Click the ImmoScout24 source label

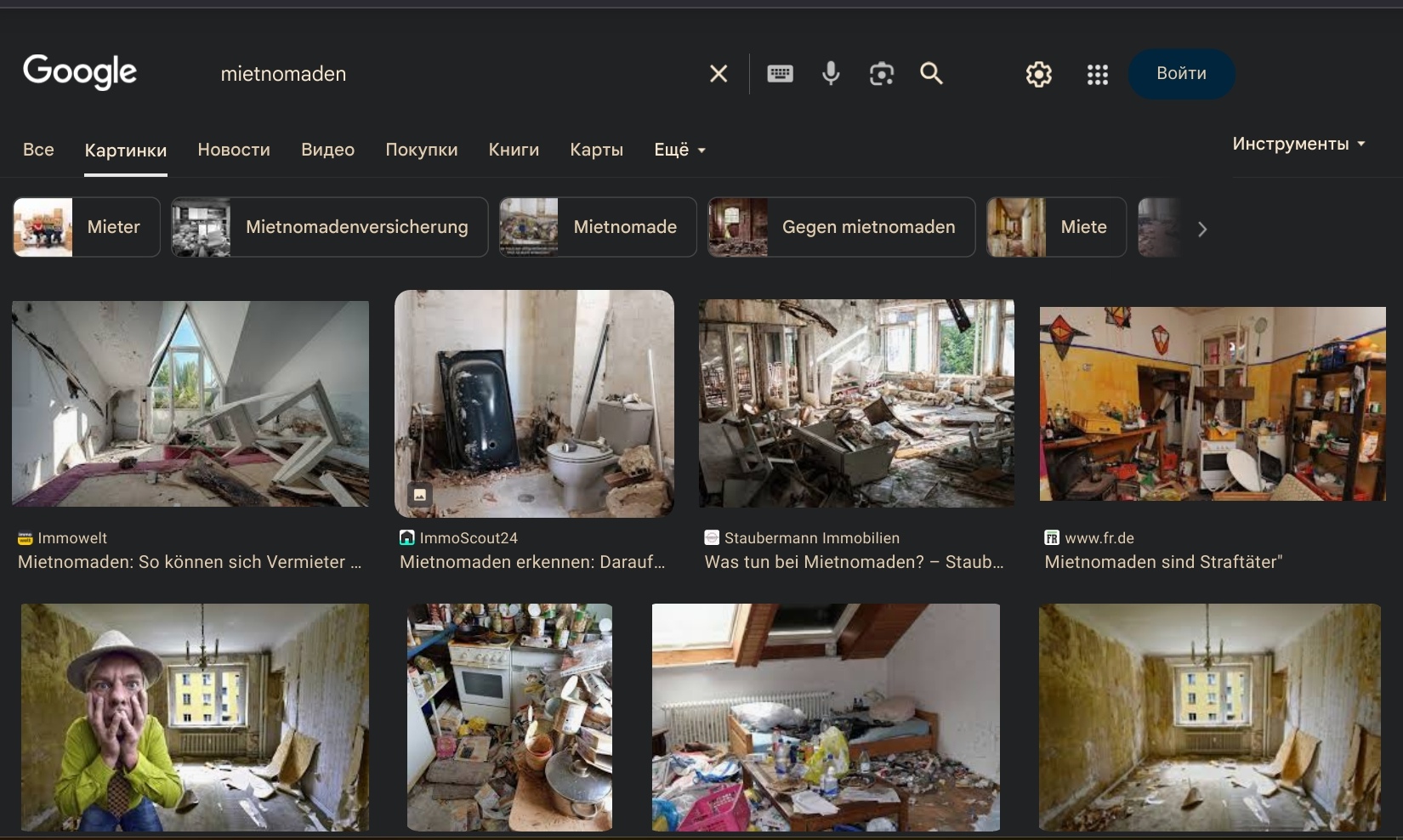pyautogui.click(x=469, y=538)
